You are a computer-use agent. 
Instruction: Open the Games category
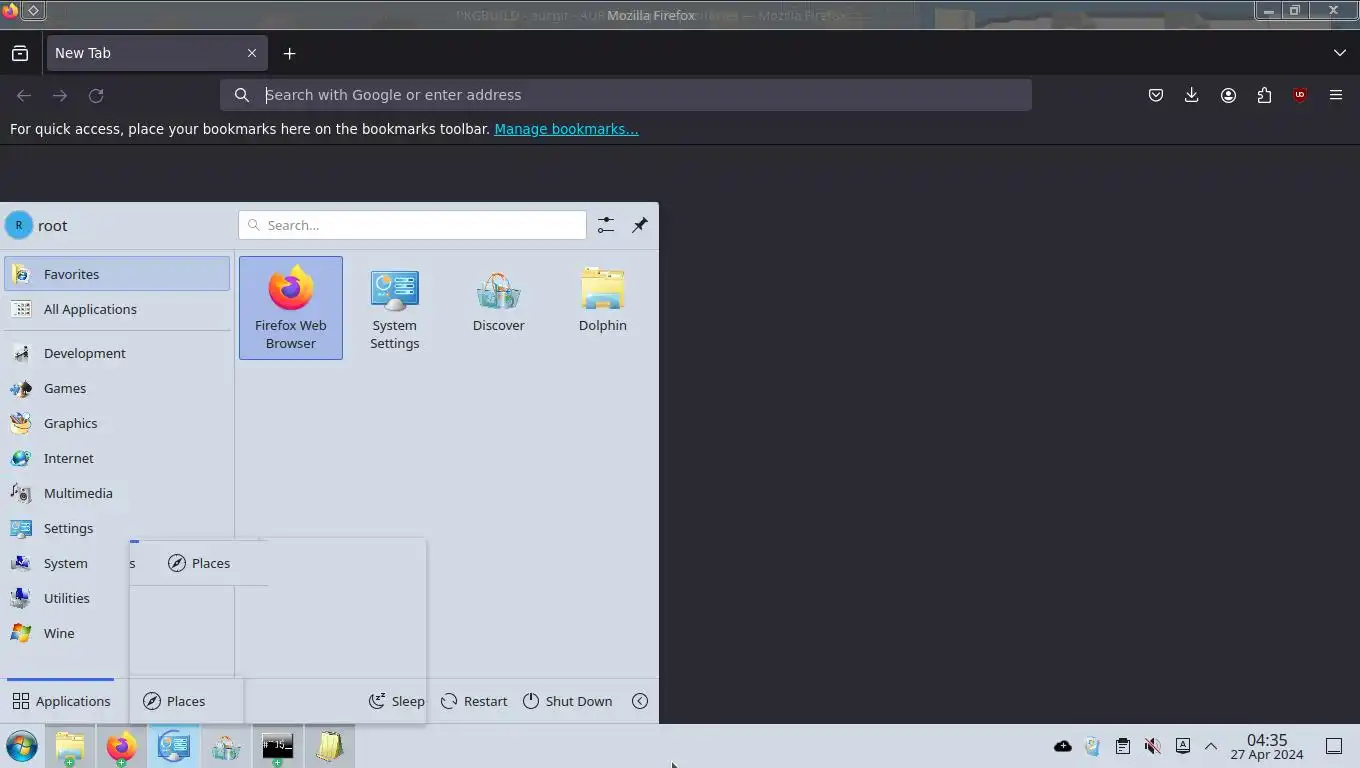117,388
